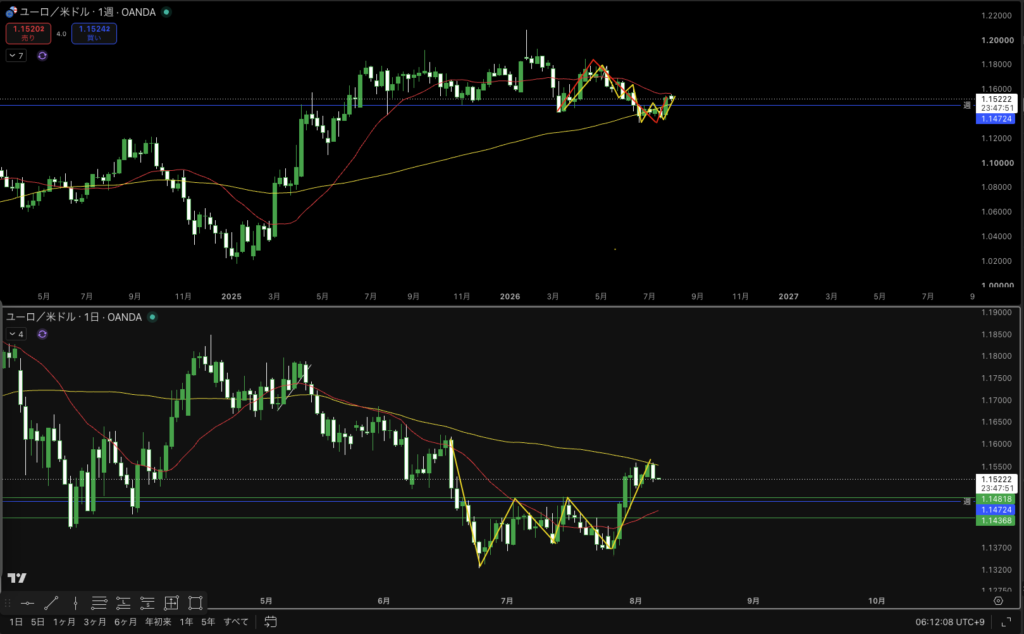Click the red 売り sell button
1024x634 pixels.
coord(28,33)
